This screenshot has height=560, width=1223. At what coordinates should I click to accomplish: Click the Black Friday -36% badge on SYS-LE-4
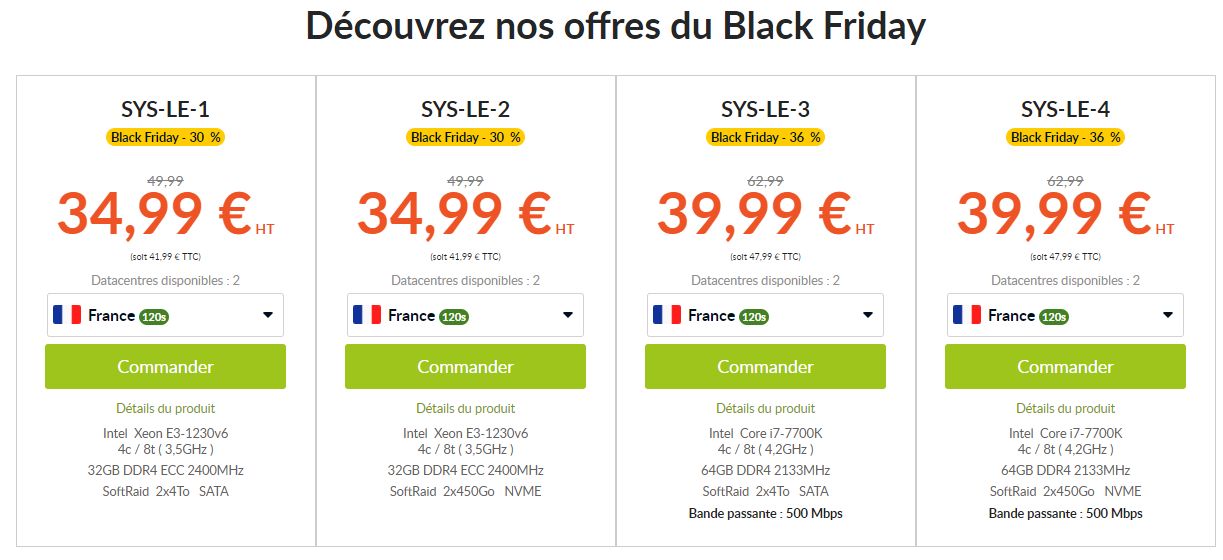pyautogui.click(x=1066, y=137)
